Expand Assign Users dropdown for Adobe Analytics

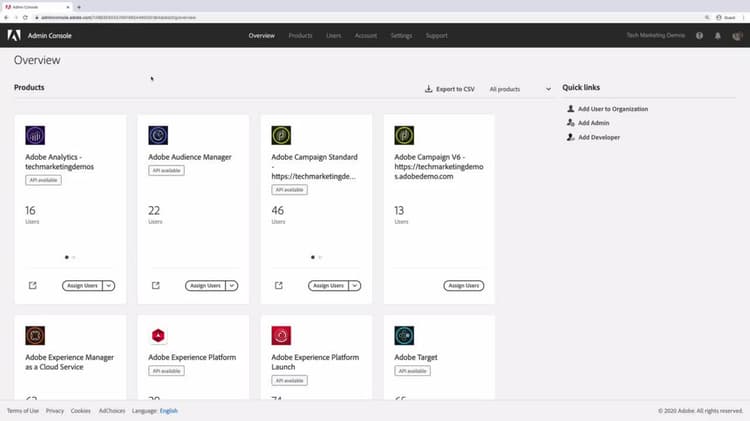109,286
